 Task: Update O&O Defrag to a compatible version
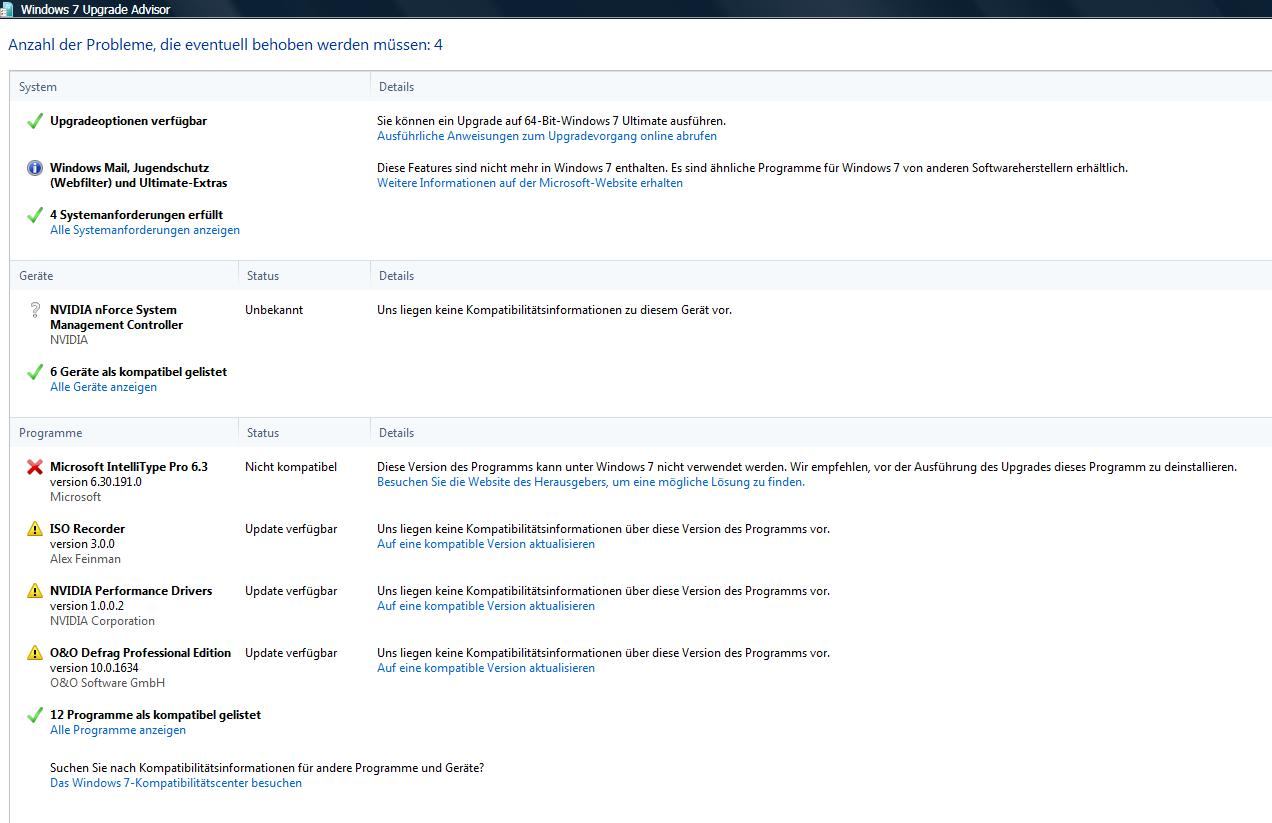[x=485, y=668]
